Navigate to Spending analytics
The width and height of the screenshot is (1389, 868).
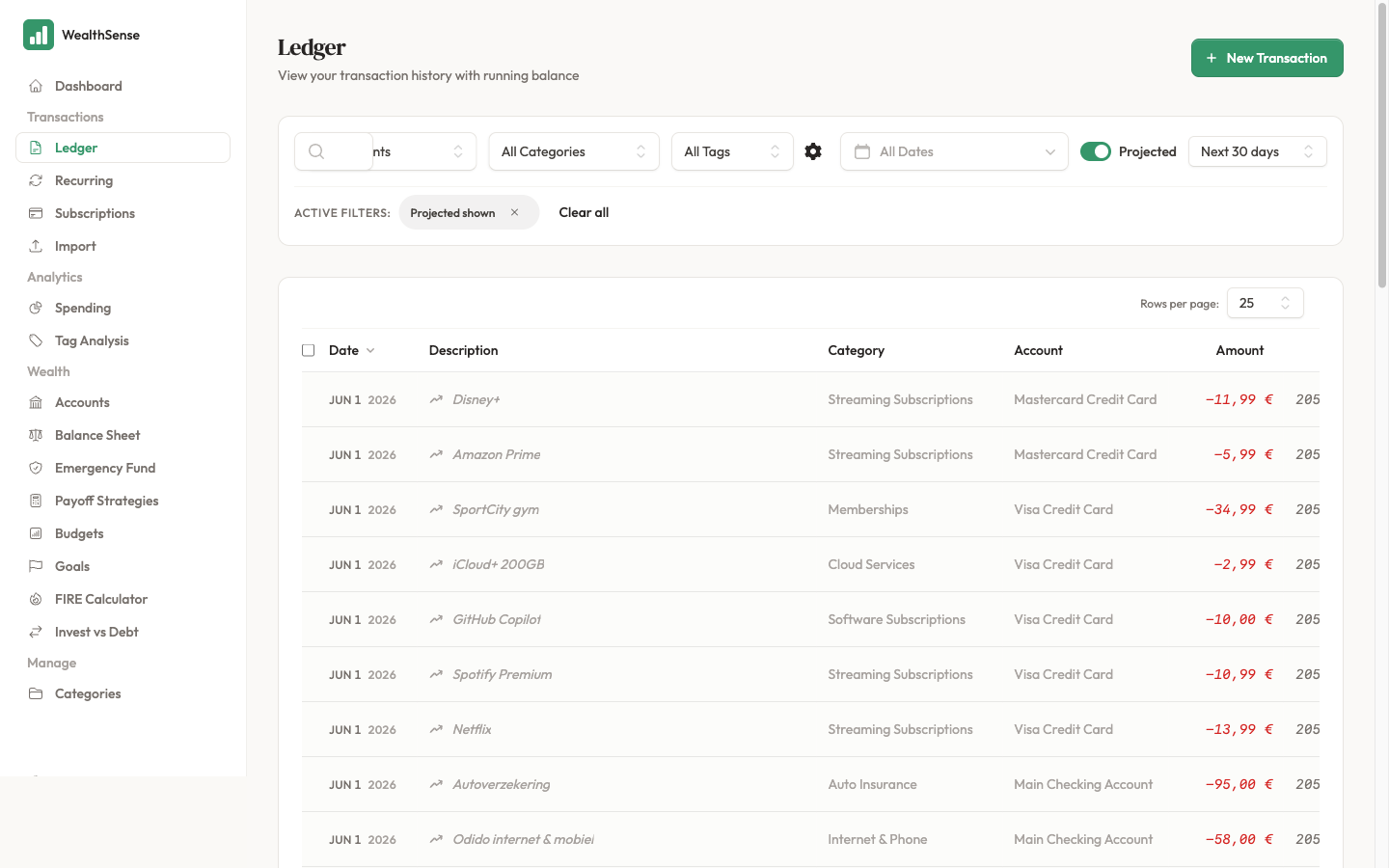point(123,308)
